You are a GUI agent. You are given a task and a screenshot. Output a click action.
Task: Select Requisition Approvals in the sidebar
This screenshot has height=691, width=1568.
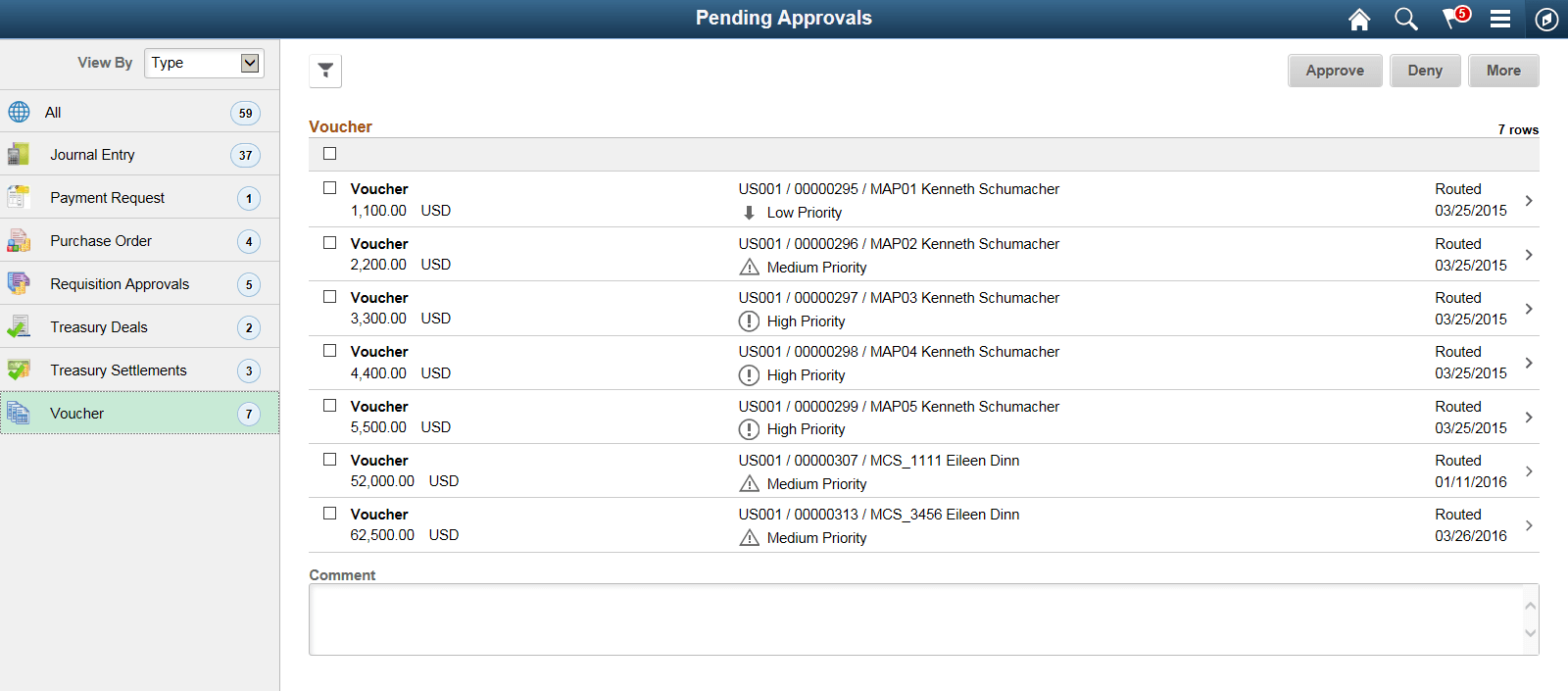click(120, 283)
